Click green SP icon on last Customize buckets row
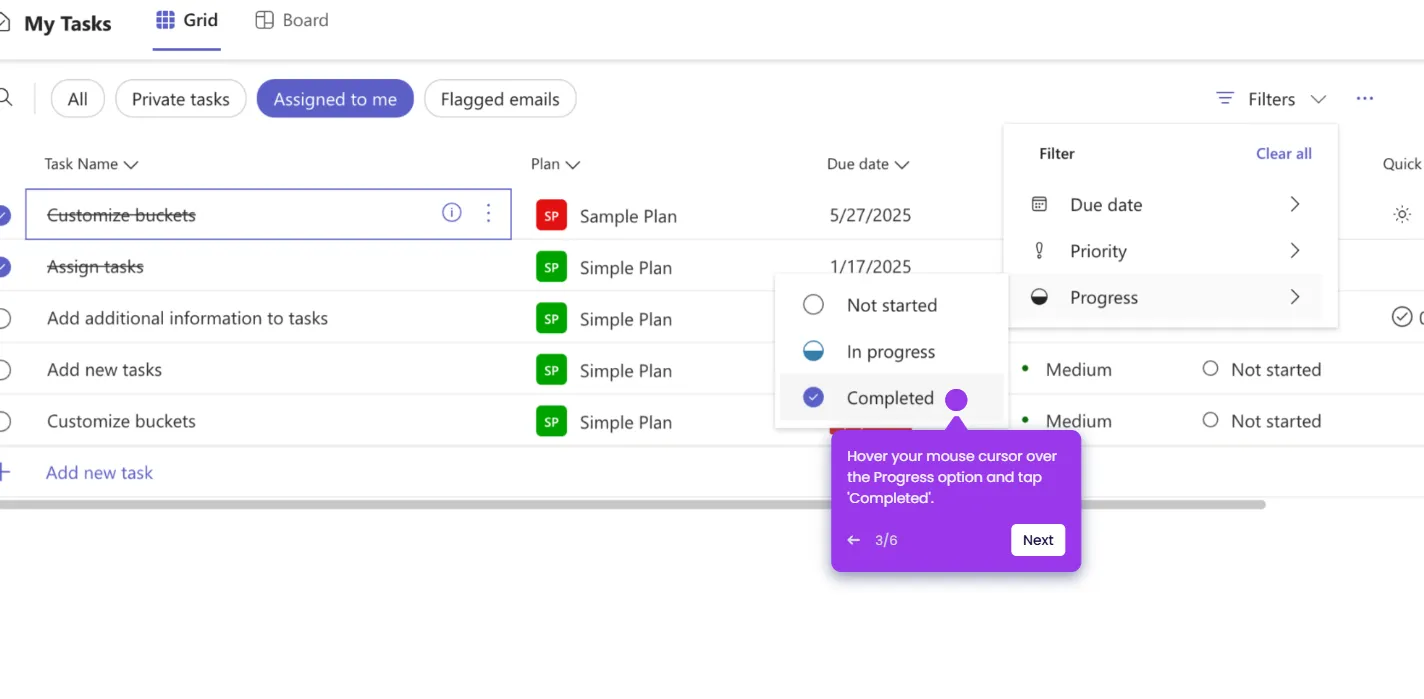The image size is (1424, 699). point(551,421)
